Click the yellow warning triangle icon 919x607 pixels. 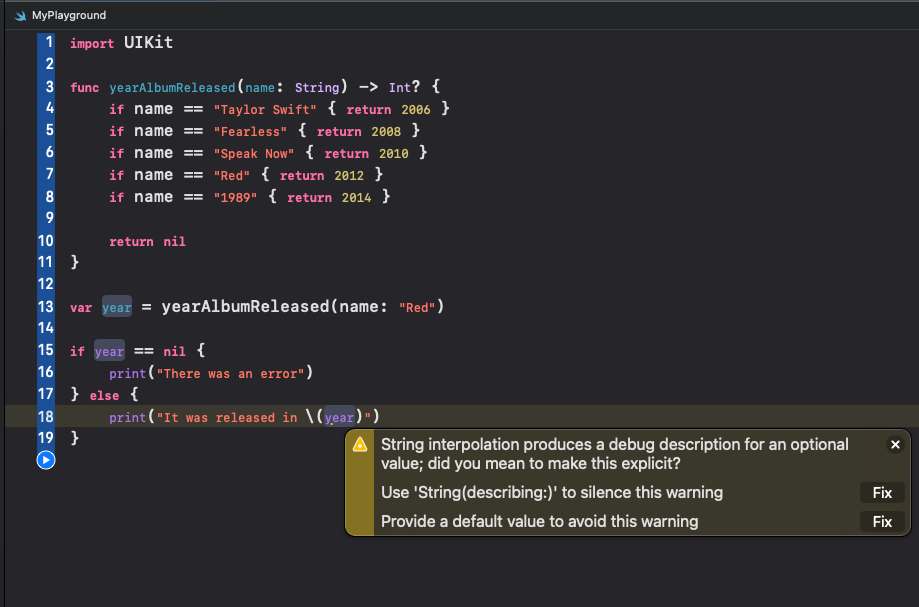[x=360, y=445]
